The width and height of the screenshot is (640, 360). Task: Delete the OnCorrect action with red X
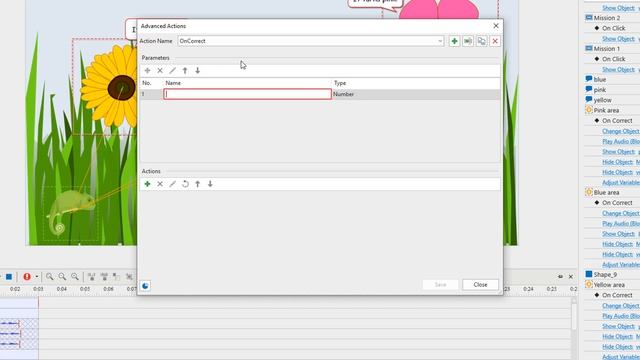(495, 41)
